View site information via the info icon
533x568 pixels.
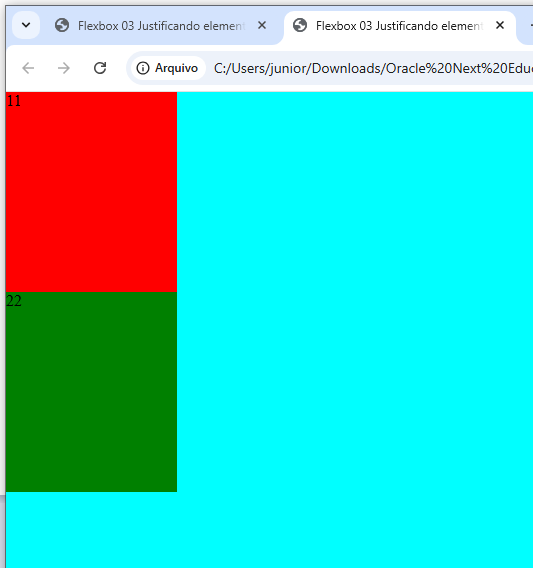tap(143, 68)
